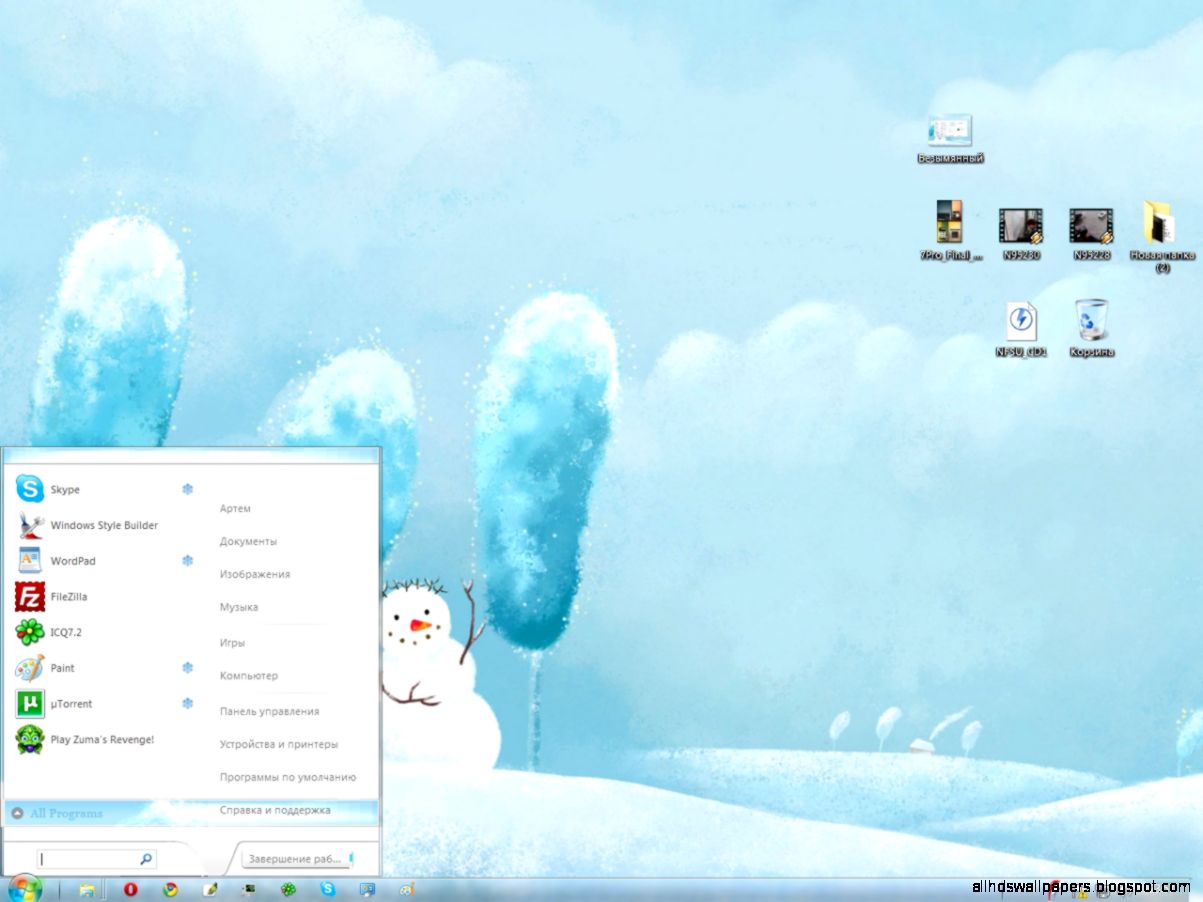The width and height of the screenshot is (1203, 902).
Task: Open Документы from the Start menu
Action: 248,541
